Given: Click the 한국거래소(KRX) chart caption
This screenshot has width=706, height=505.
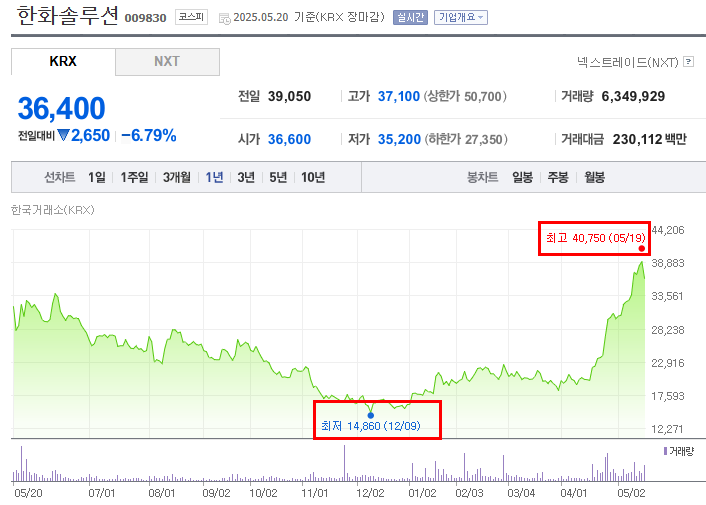Looking at the screenshot, I should pyautogui.click(x=53, y=210).
